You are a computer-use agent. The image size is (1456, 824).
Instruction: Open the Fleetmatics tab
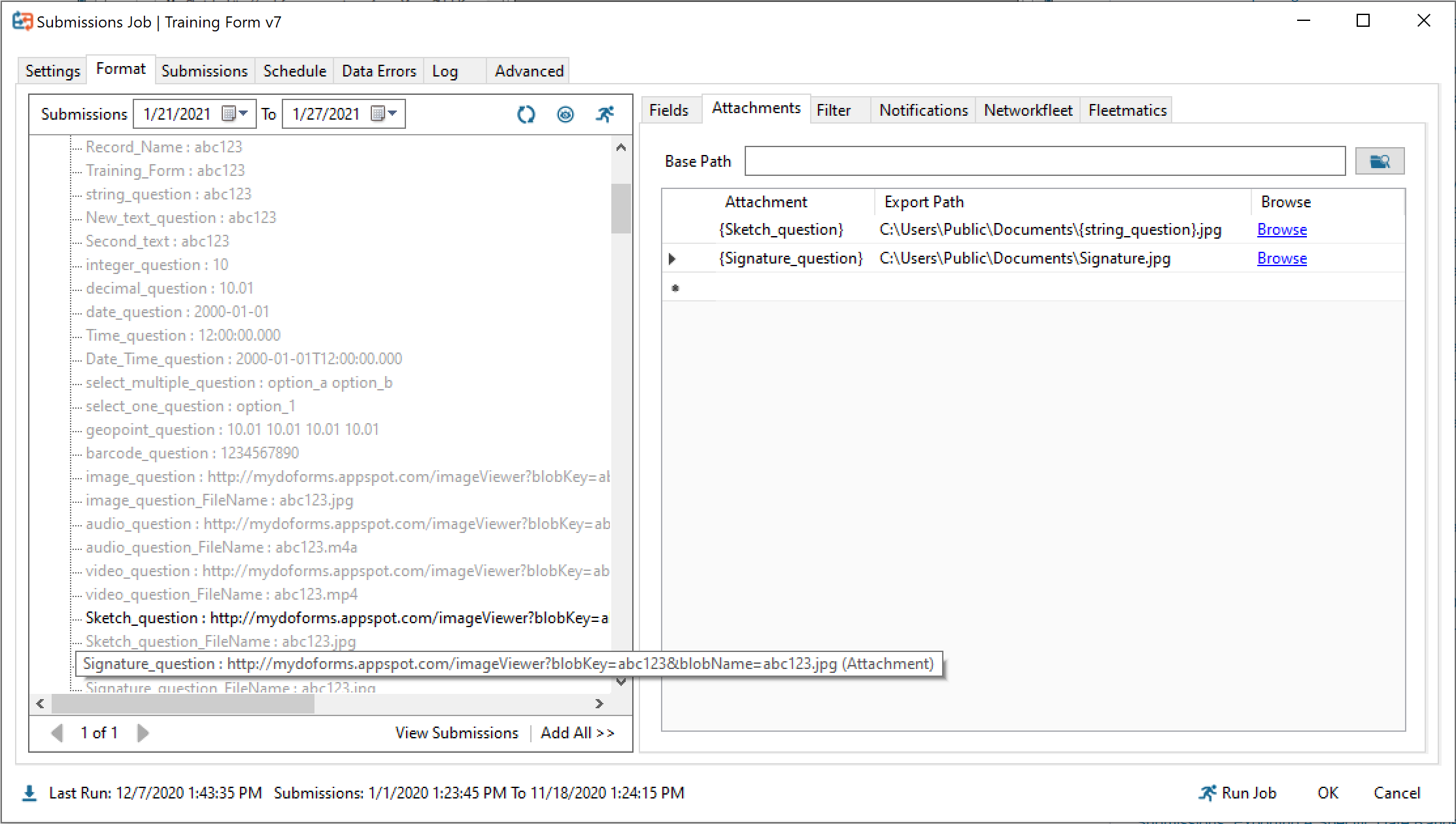tap(1126, 110)
